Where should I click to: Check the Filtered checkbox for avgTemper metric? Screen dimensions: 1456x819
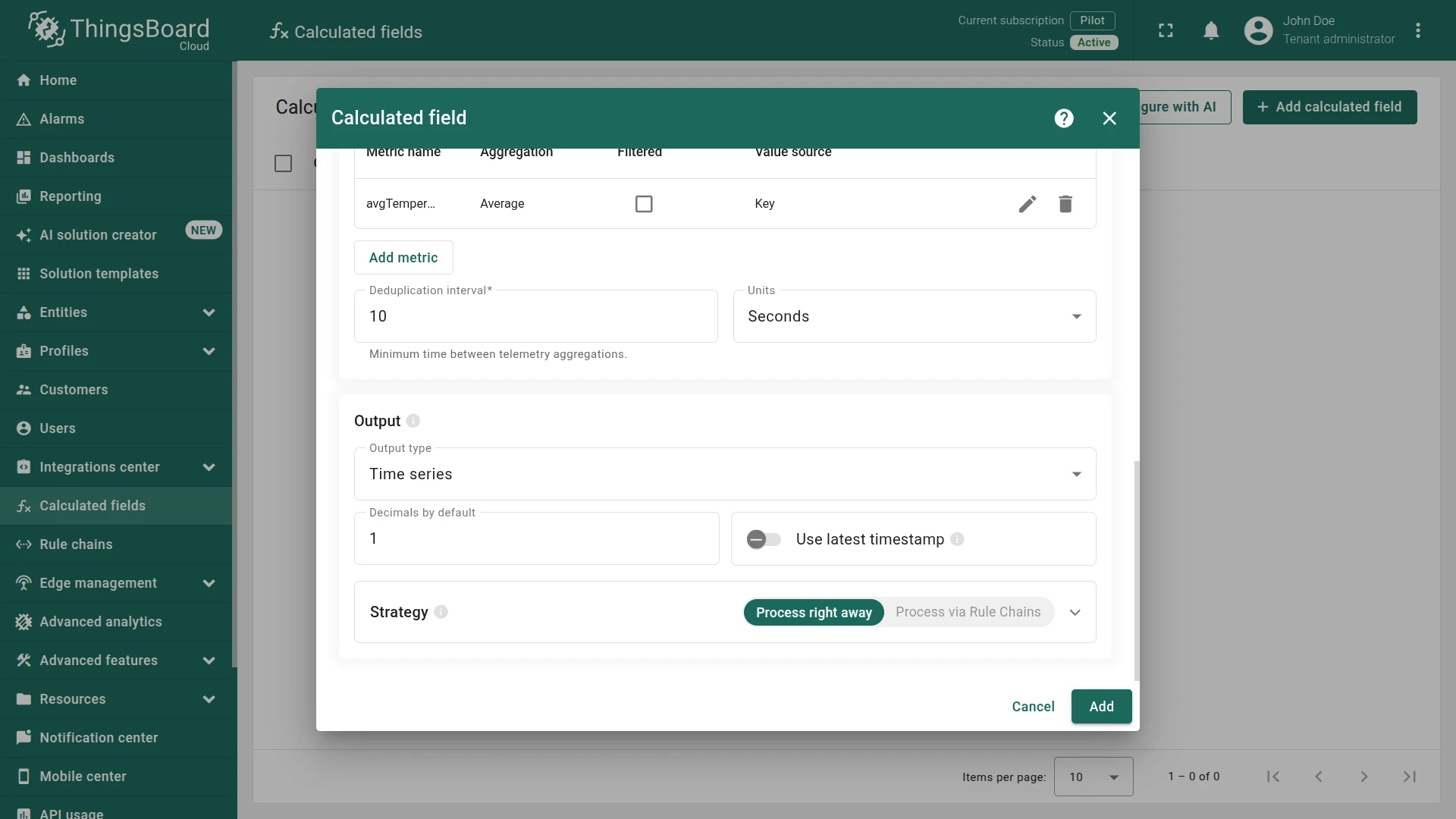pos(644,204)
